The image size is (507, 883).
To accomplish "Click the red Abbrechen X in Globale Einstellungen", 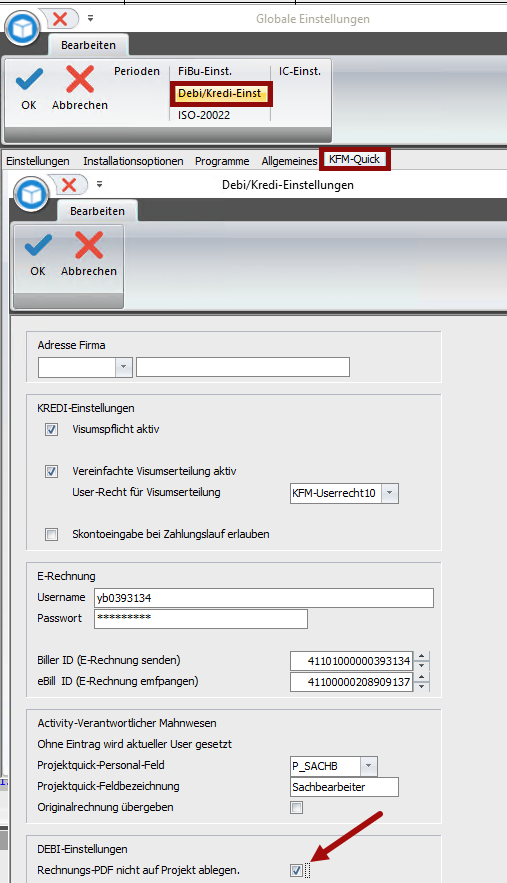I will pyautogui.click(x=80, y=79).
